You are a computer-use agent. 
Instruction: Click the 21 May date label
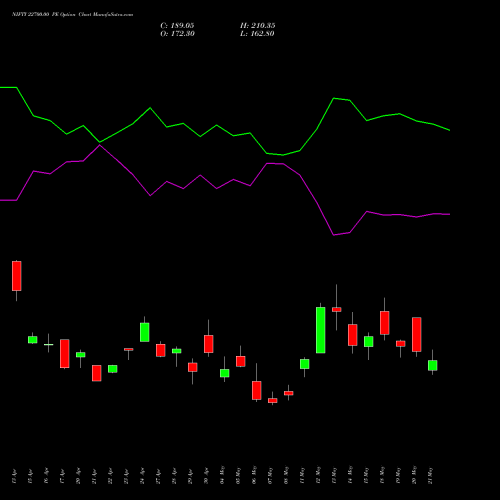click(430, 475)
